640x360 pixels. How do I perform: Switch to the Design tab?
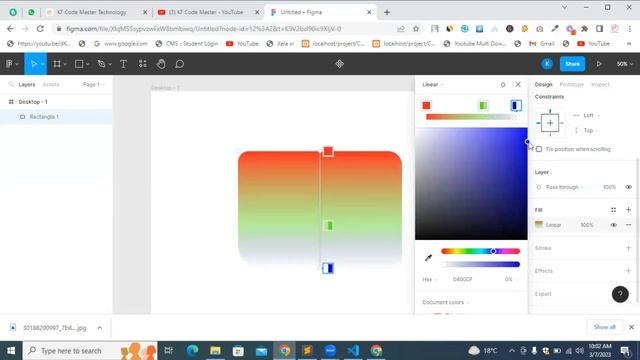tap(543, 84)
